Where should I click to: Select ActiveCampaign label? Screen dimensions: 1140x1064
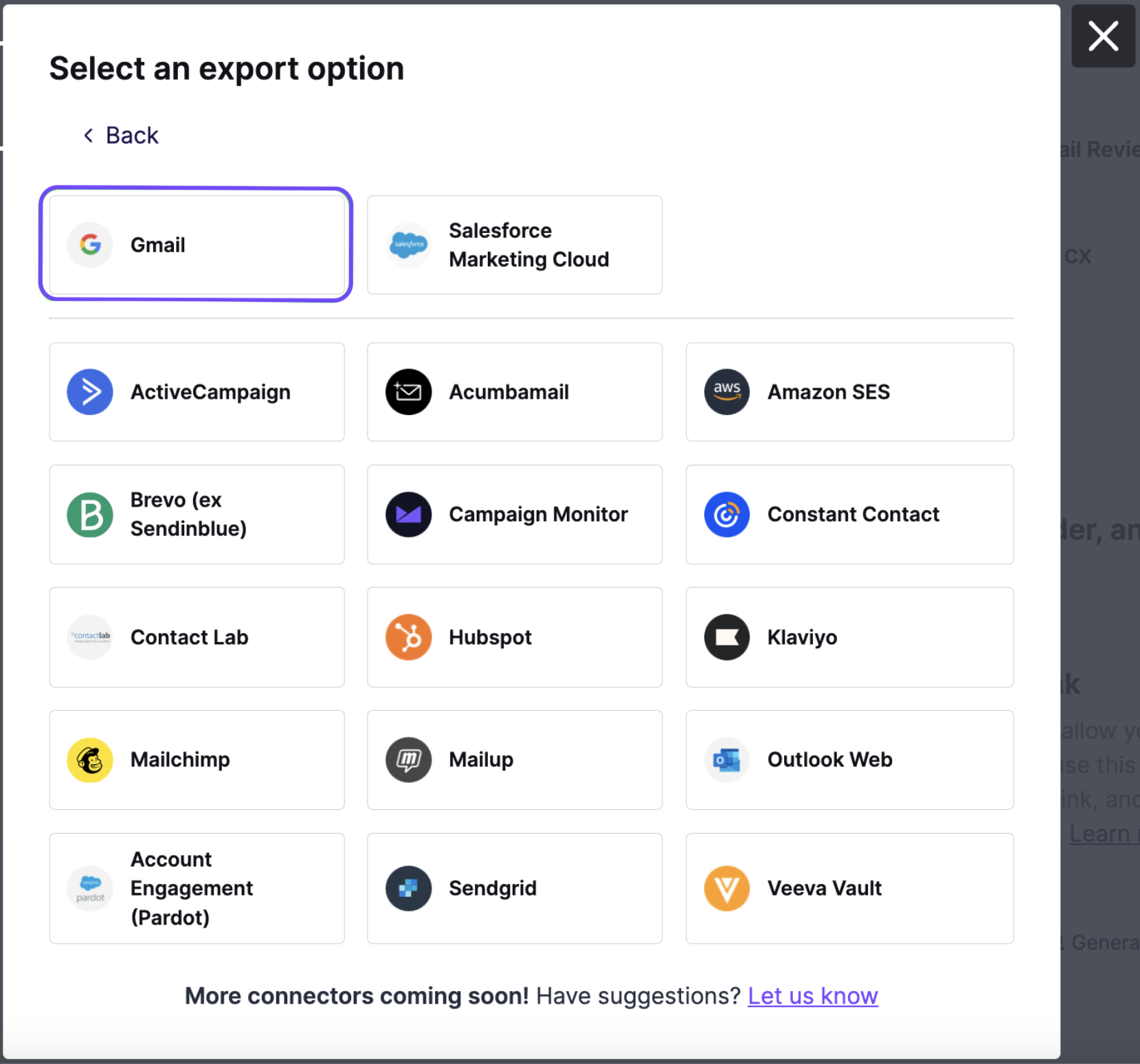[x=210, y=392]
